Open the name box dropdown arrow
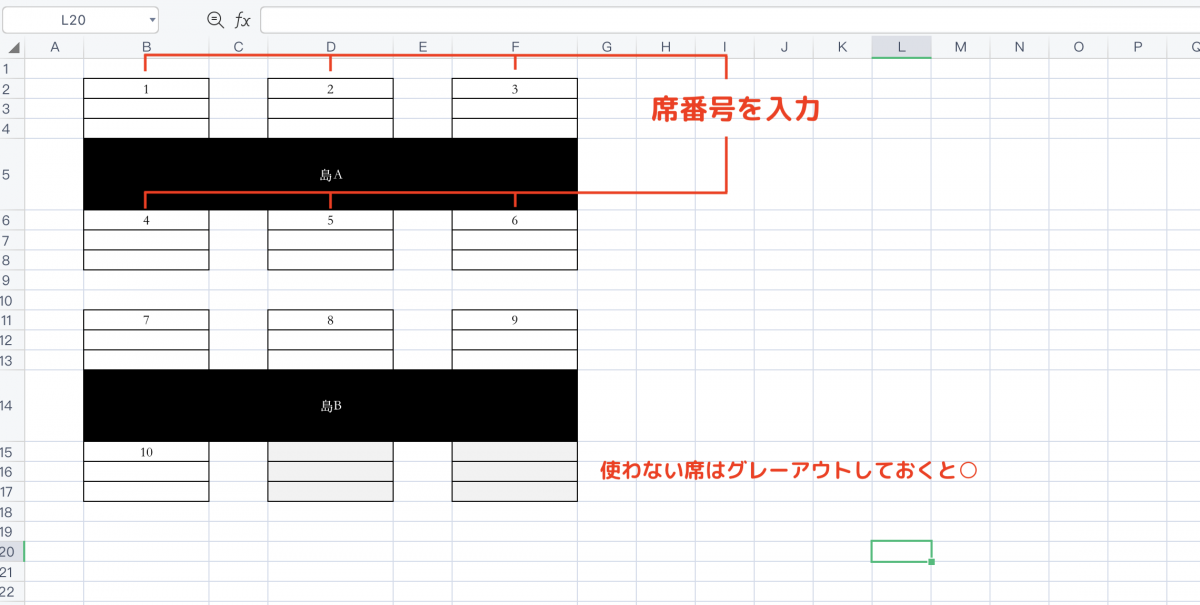This screenshot has width=1200, height=605. point(151,20)
